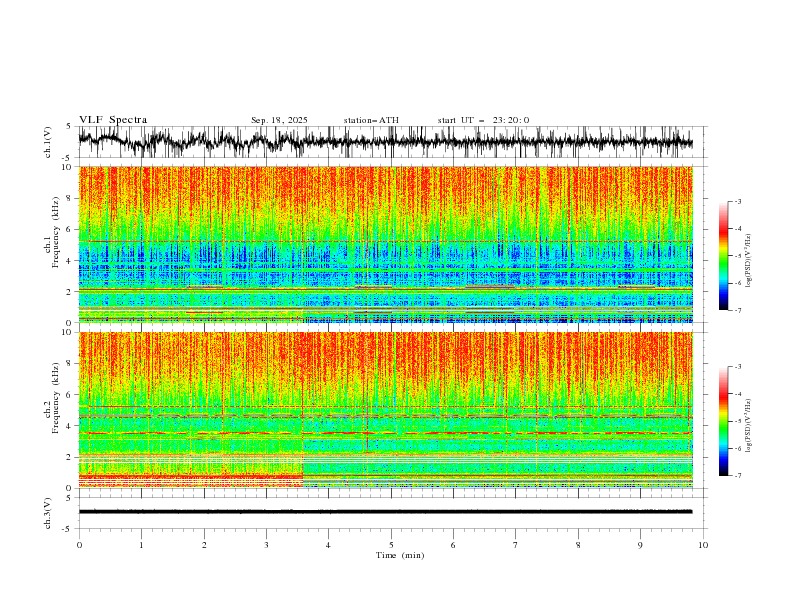
Task: Click the ch.2 colorbar scale
Action: point(723,421)
